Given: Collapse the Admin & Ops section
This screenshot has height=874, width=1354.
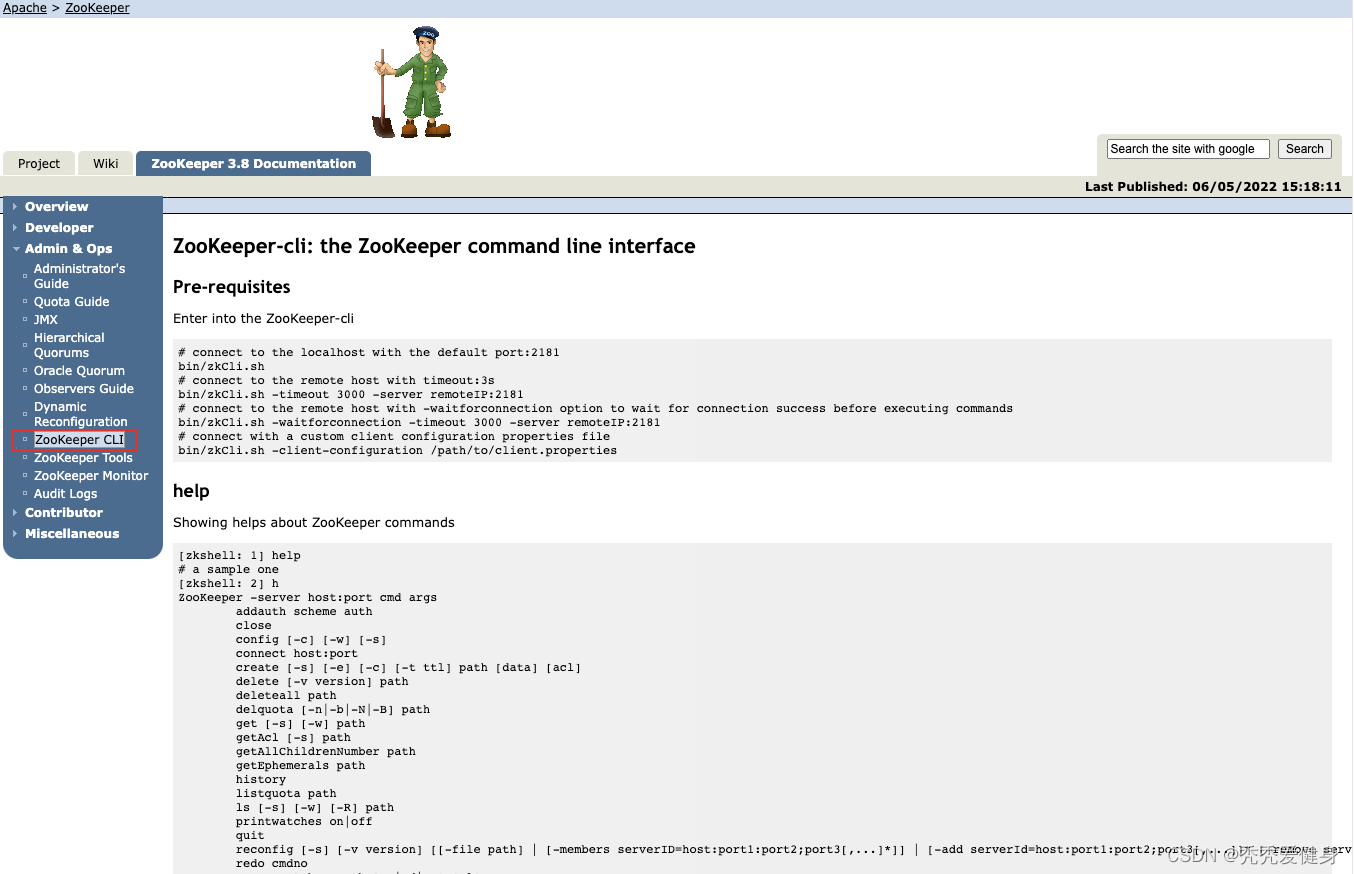Looking at the screenshot, I should click(x=68, y=249).
